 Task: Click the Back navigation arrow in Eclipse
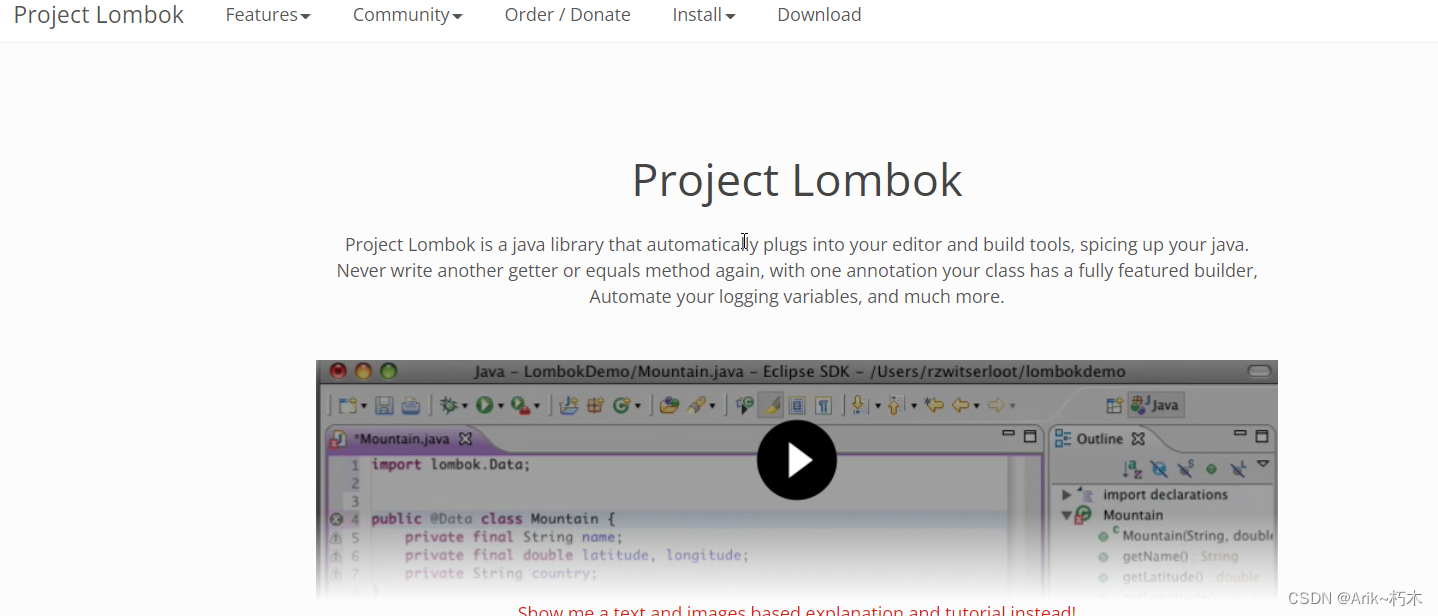pos(960,405)
